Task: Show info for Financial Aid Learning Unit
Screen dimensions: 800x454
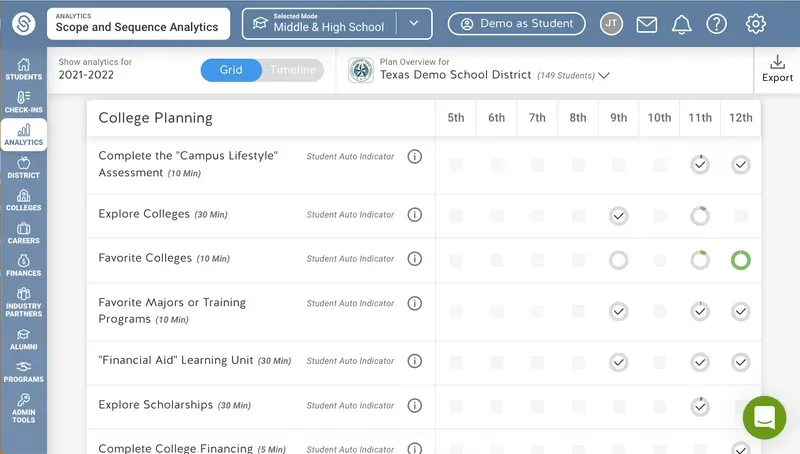Action: point(414,361)
